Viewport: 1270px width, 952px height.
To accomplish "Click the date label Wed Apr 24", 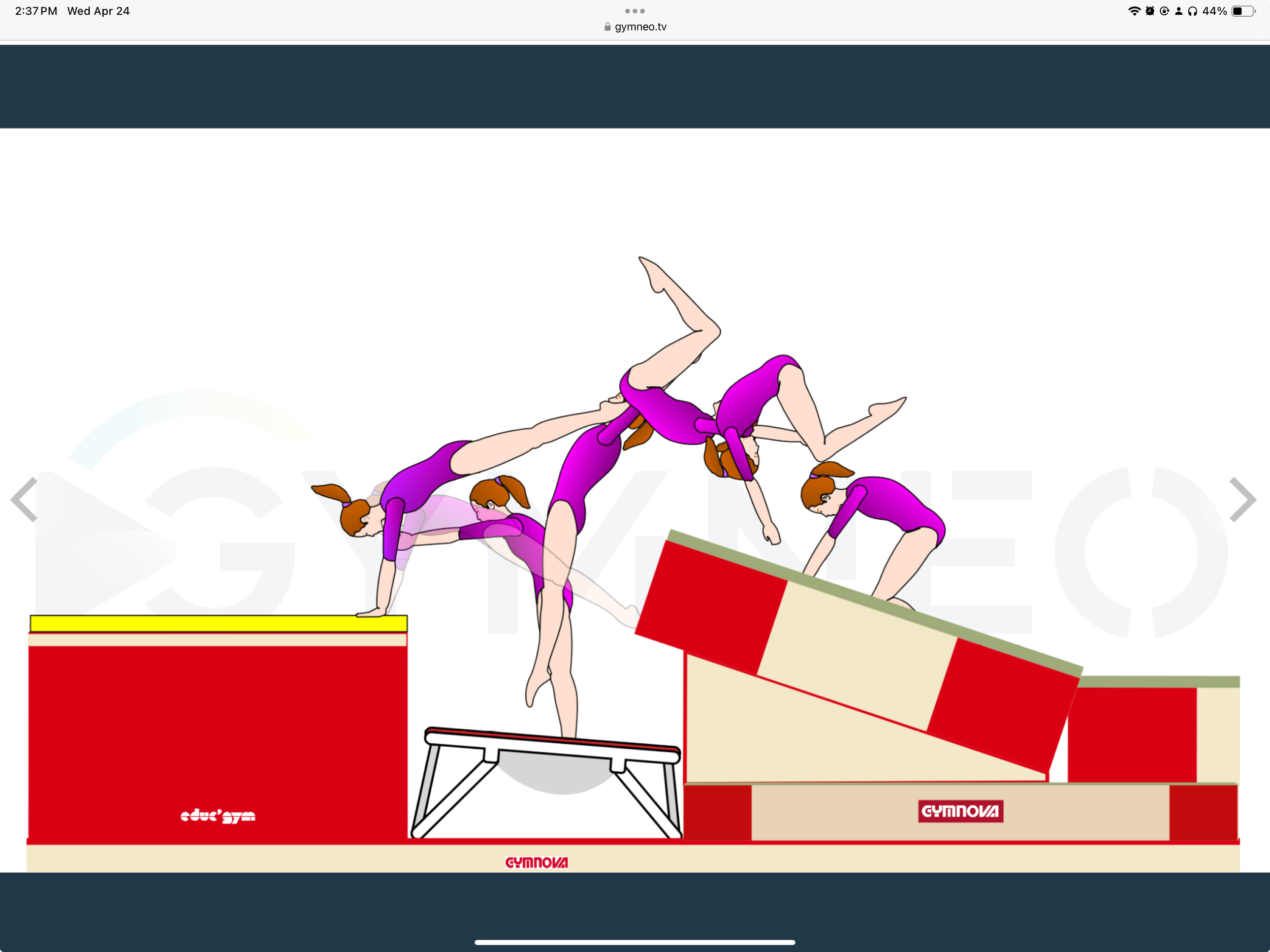I will (x=99, y=10).
